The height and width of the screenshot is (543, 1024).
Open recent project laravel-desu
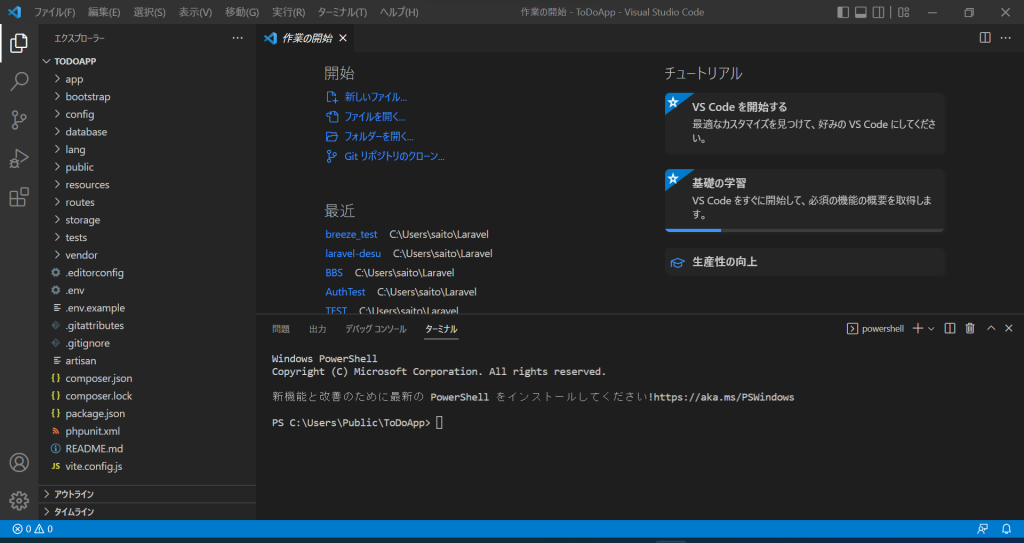(x=353, y=253)
